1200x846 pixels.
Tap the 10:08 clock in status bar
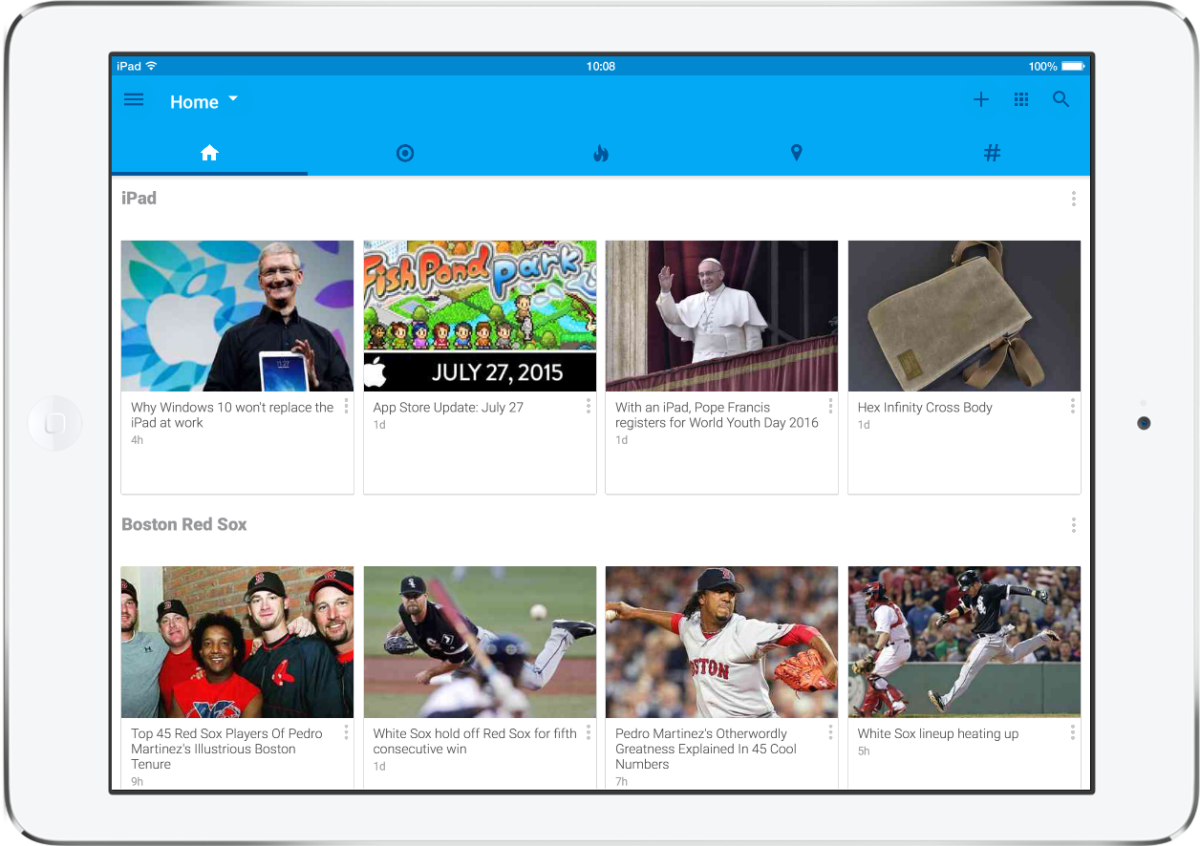point(600,66)
